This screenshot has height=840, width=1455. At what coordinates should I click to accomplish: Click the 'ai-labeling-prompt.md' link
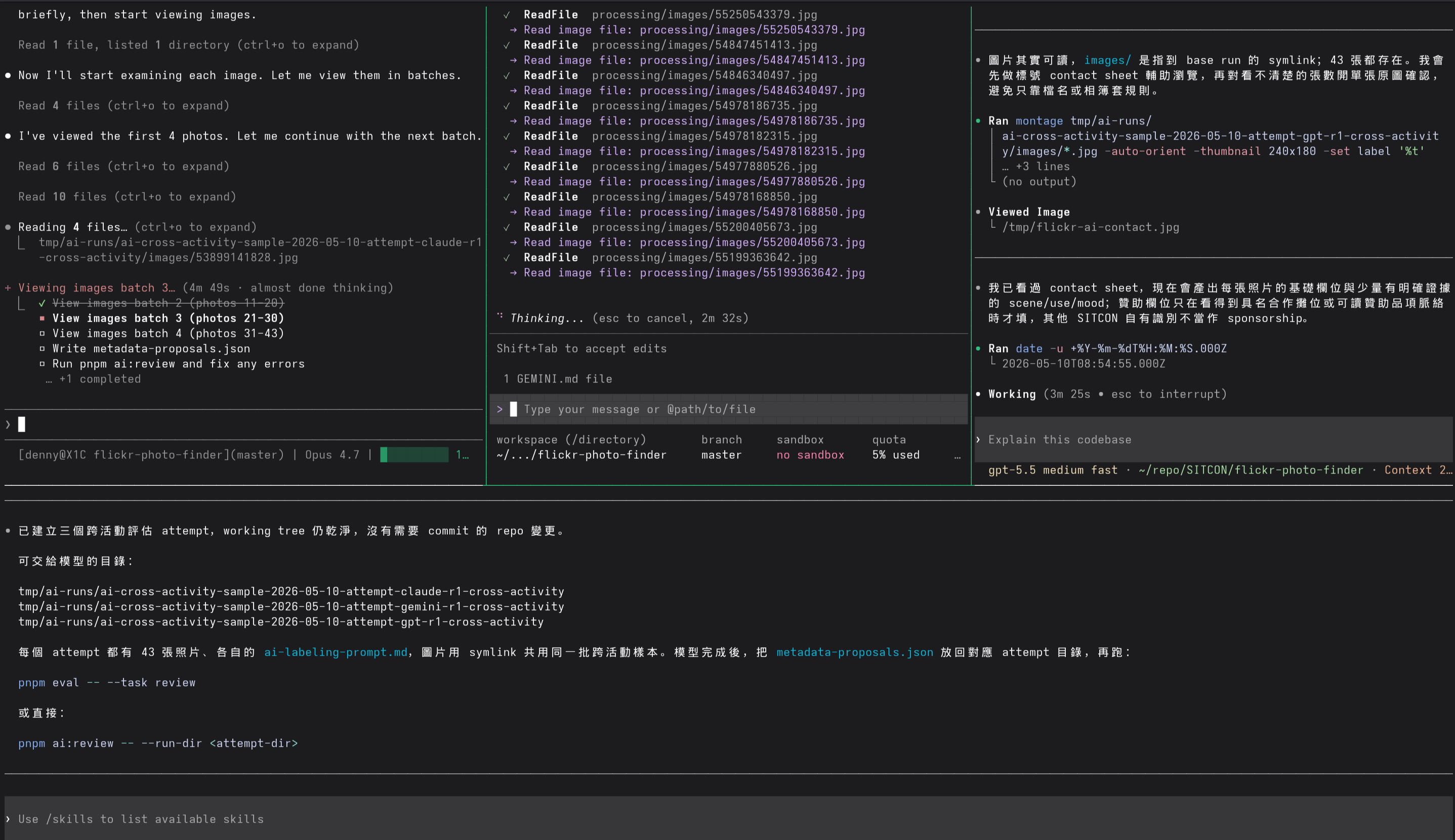coord(336,652)
